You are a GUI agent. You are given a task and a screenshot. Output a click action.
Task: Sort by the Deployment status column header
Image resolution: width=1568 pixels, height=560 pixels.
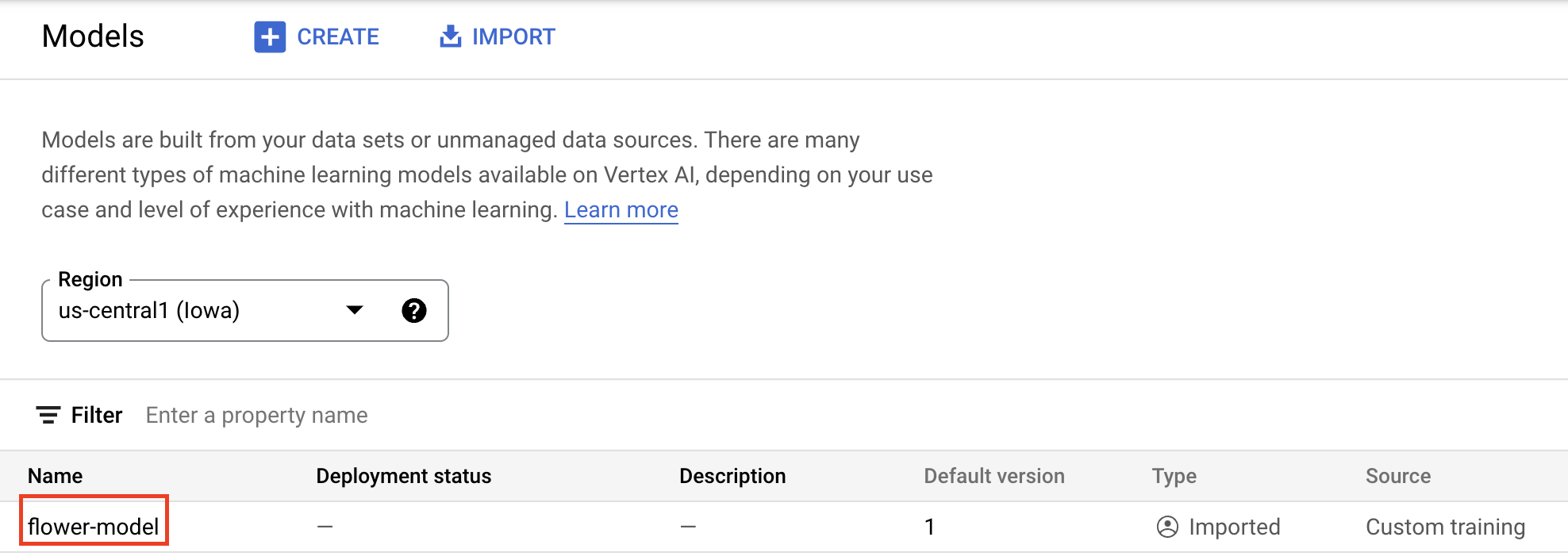click(x=403, y=476)
